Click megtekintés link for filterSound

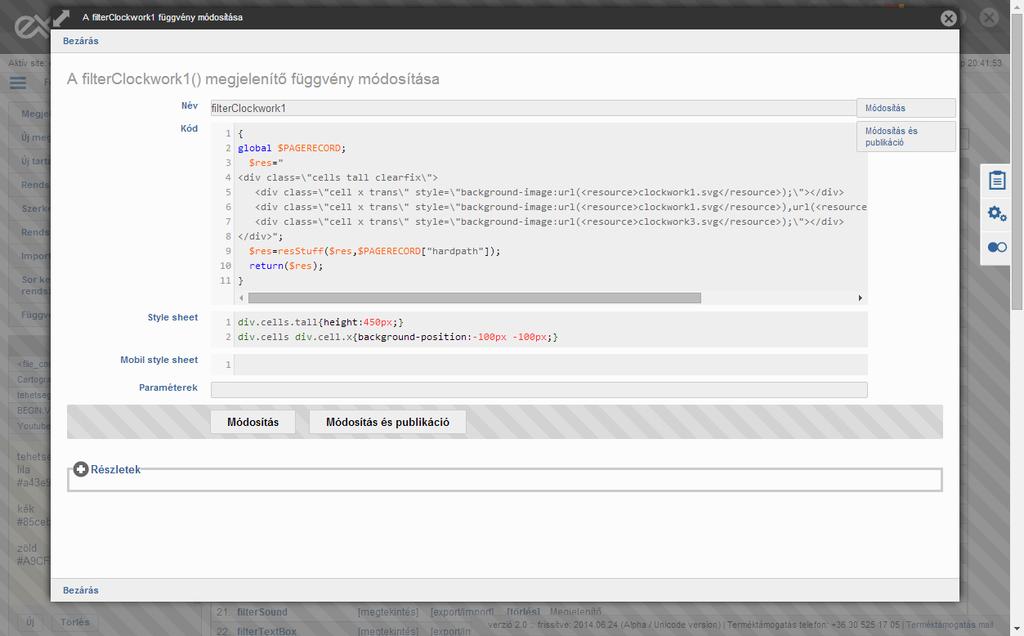point(388,612)
